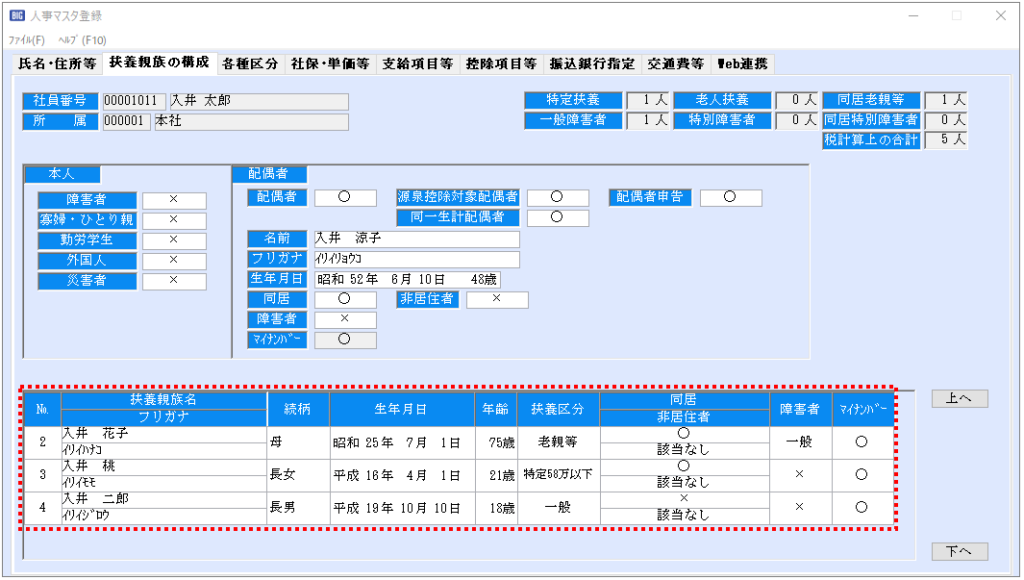Switch to the 各種区分 tab
The image size is (1024, 580).
(x=250, y=64)
